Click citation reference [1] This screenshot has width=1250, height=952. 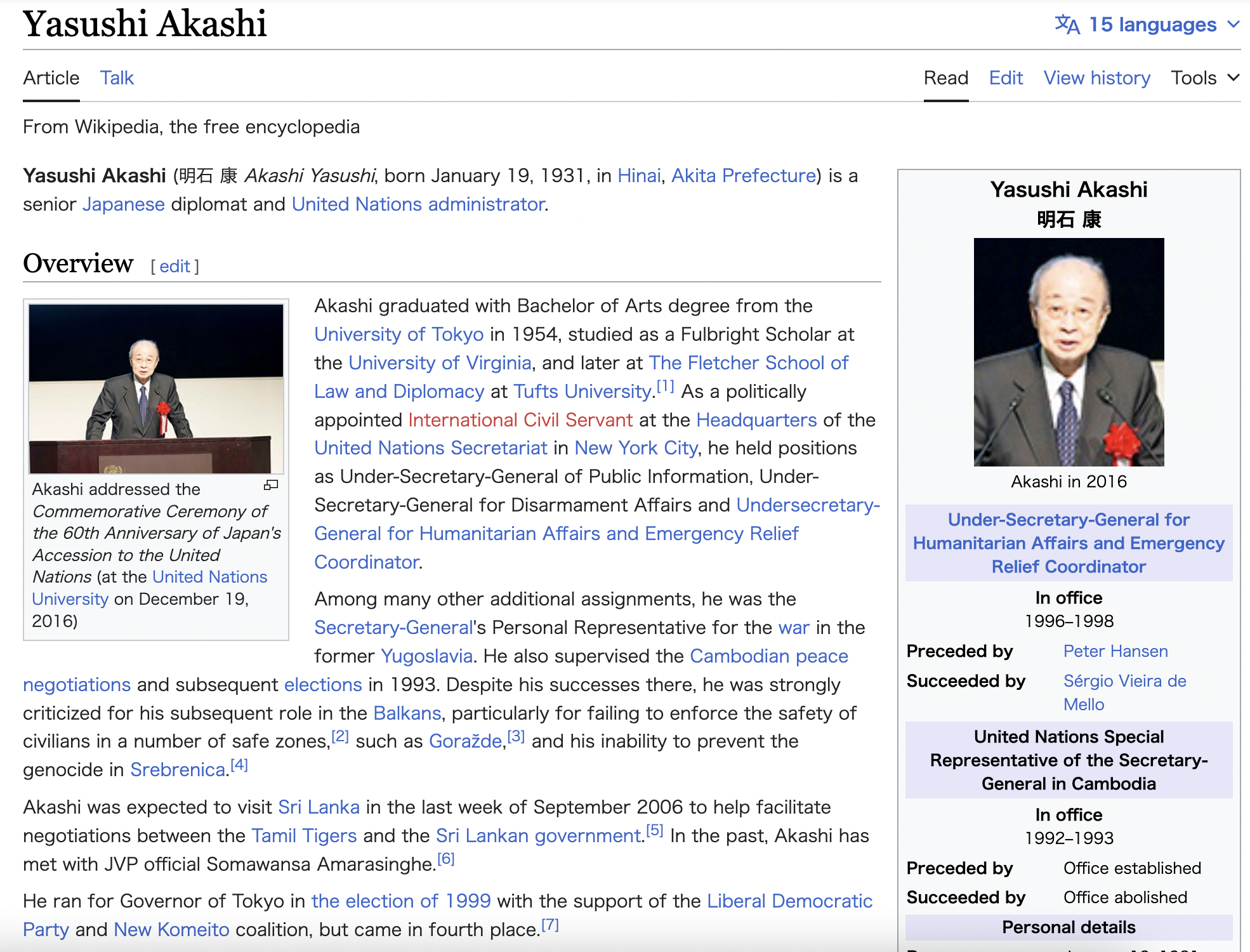(665, 386)
